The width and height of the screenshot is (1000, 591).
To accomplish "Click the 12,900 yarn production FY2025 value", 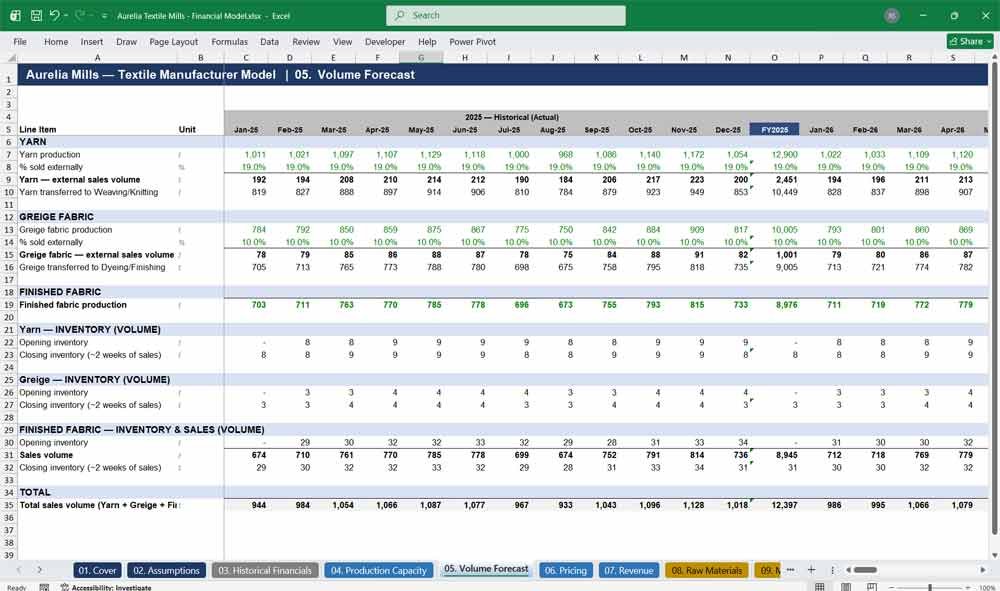I will pyautogui.click(x=784, y=154).
